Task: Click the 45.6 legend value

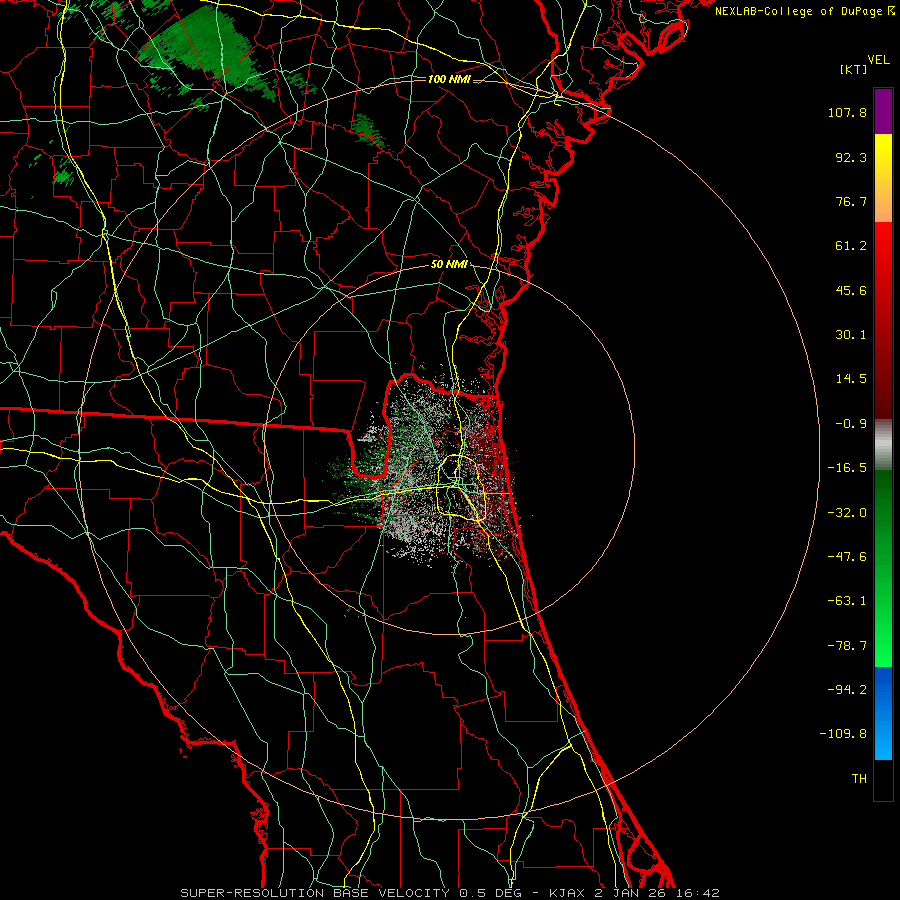Action: [x=851, y=290]
